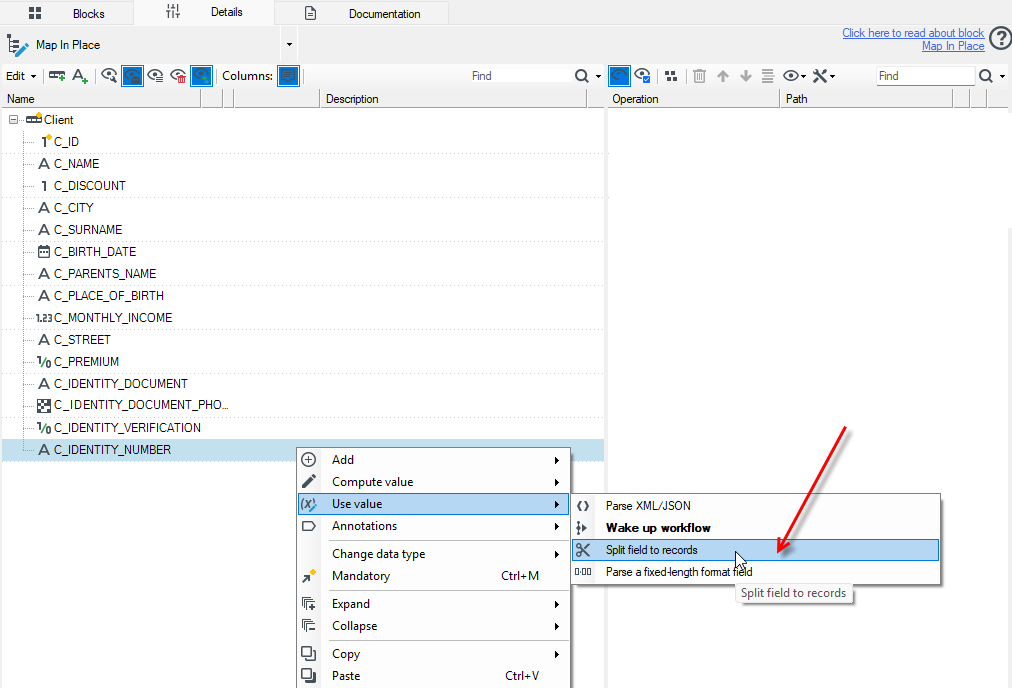Toggle the highlighted eye button above the Operation column
Screen dimensions: 1012x688
pyautogui.click(x=619, y=76)
